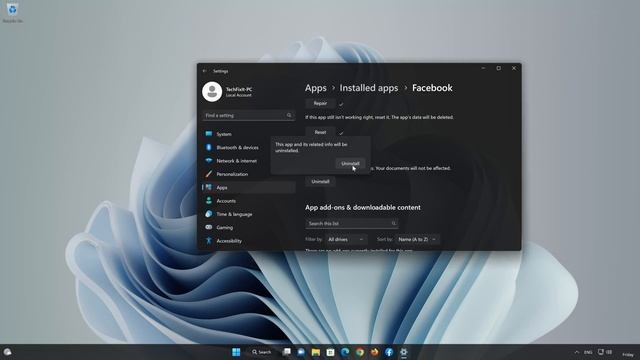Open the Personalization category

(x=249, y=174)
